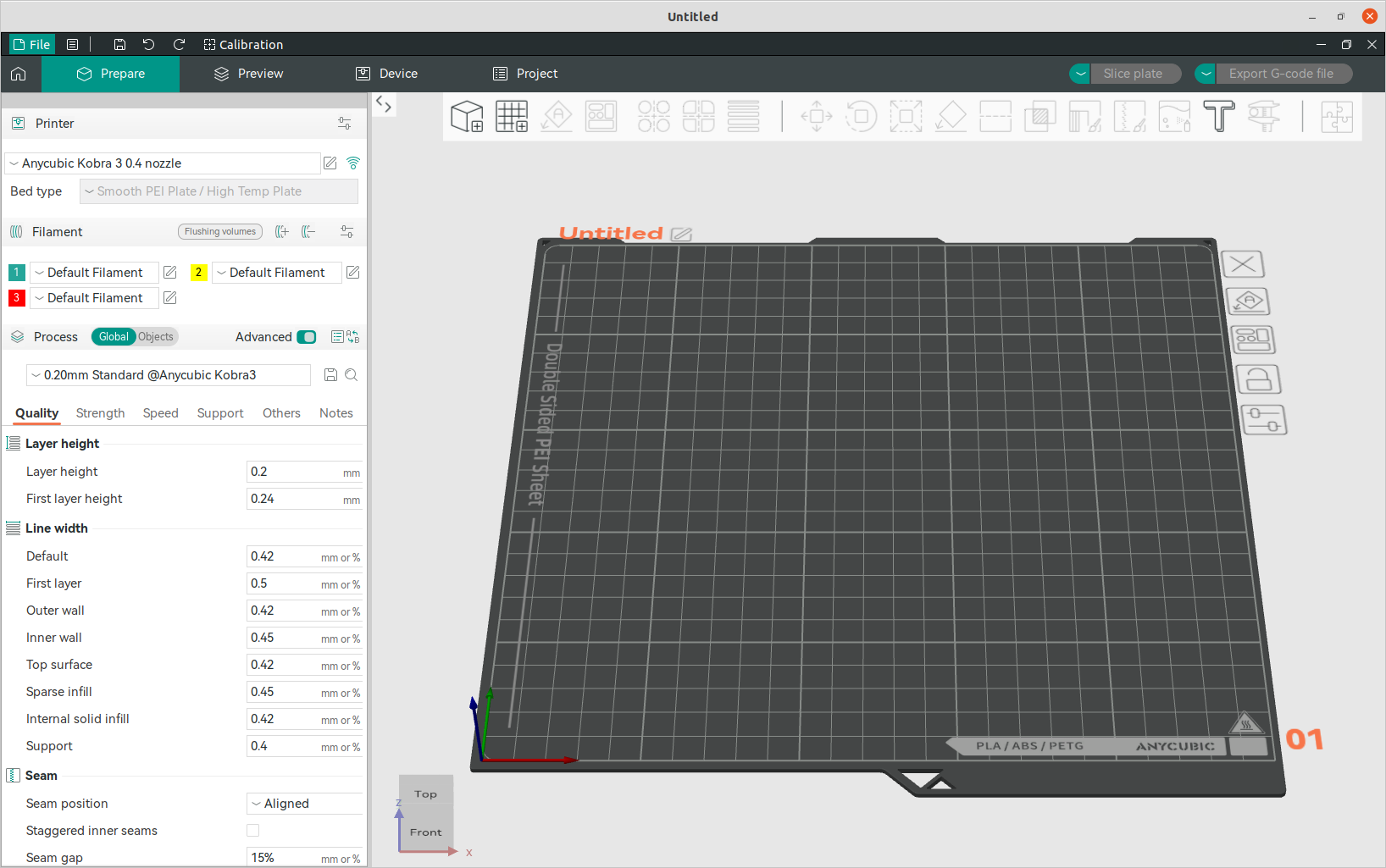Image resolution: width=1386 pixels, height=868 pixels.
Task: Click the printer Wi-Fi connection icon
Action: 353,163
